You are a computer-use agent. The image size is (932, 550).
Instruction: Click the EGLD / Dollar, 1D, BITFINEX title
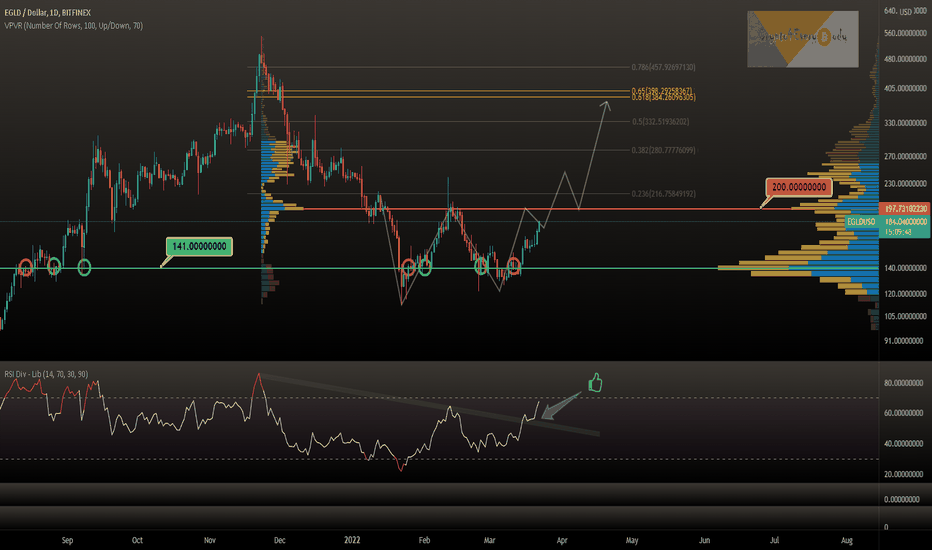coord(48,12)
